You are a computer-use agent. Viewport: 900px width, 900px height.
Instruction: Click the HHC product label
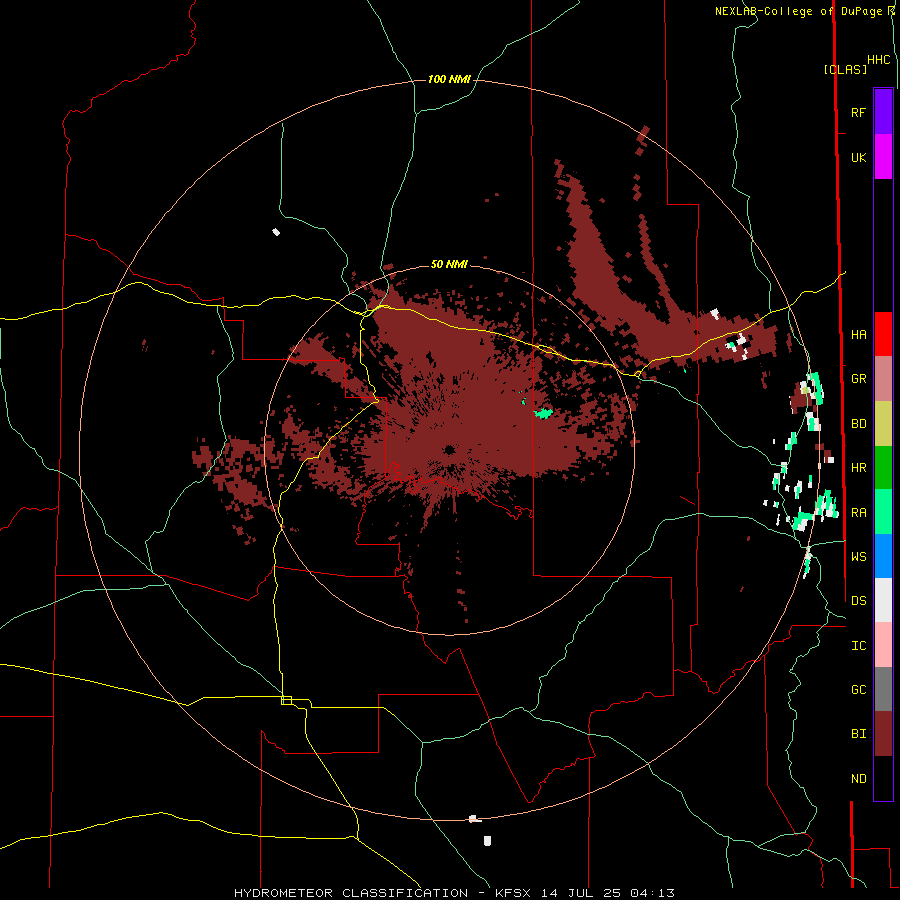pos(879,60)
